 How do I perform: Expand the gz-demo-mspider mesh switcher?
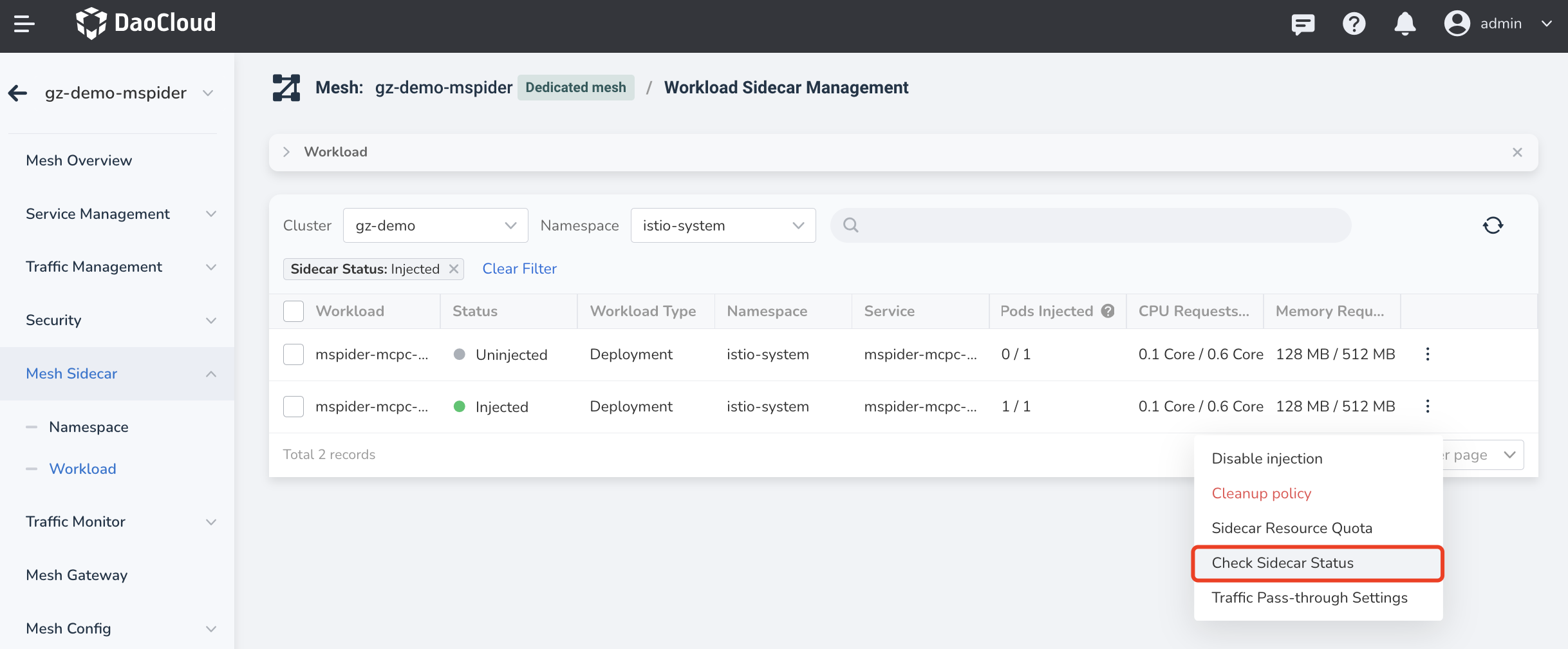(x=208, y=93)
